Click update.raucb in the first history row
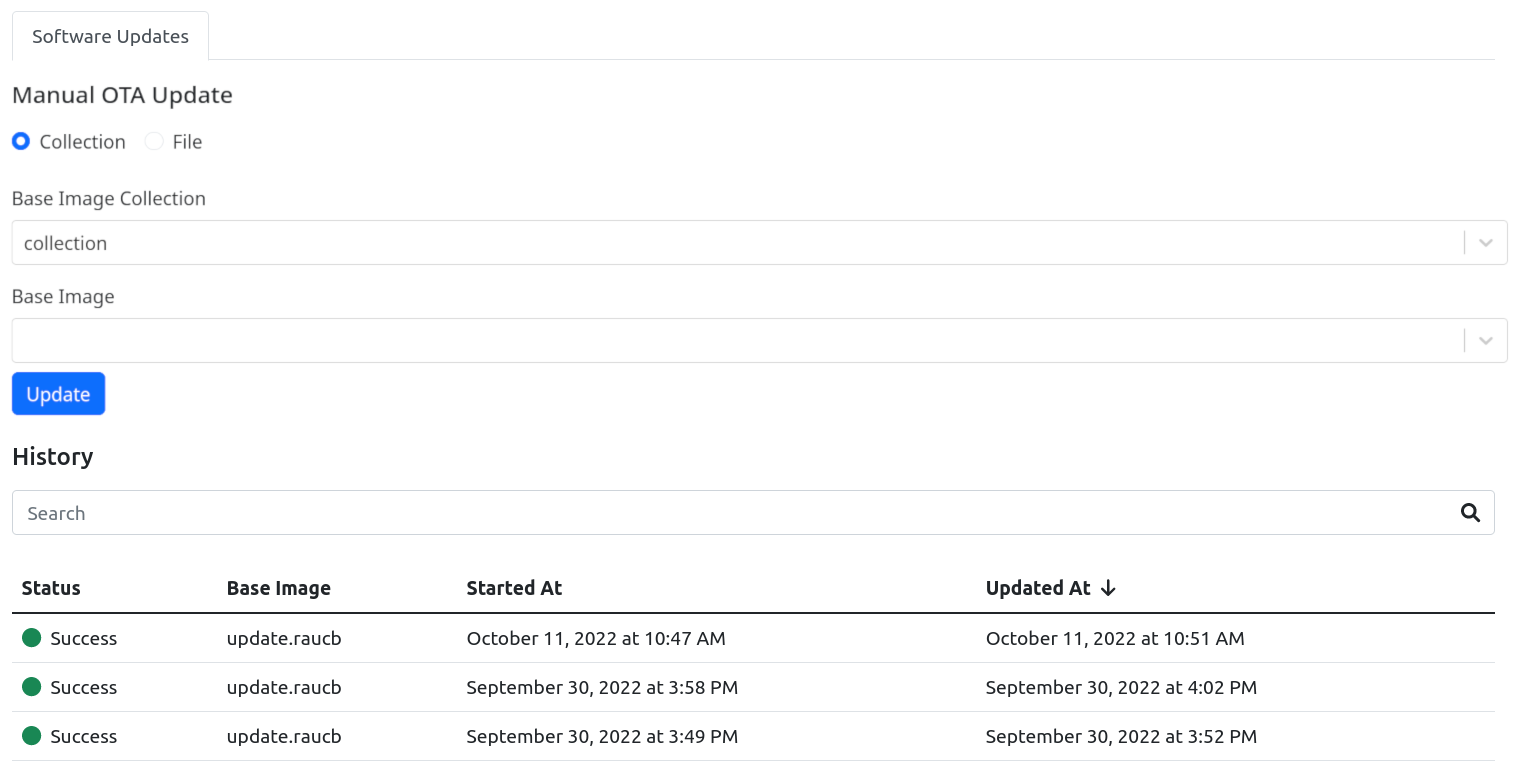Screen dimensions: 1514x777 (x=284, y=637)
